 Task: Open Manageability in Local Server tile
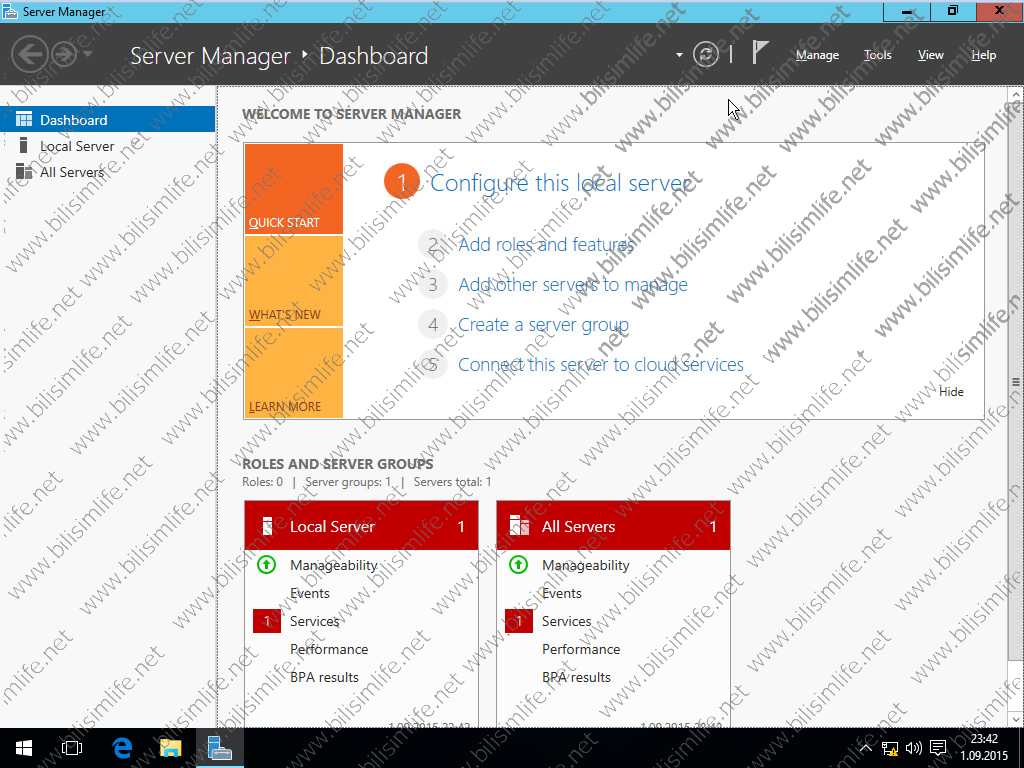[334, 565]
